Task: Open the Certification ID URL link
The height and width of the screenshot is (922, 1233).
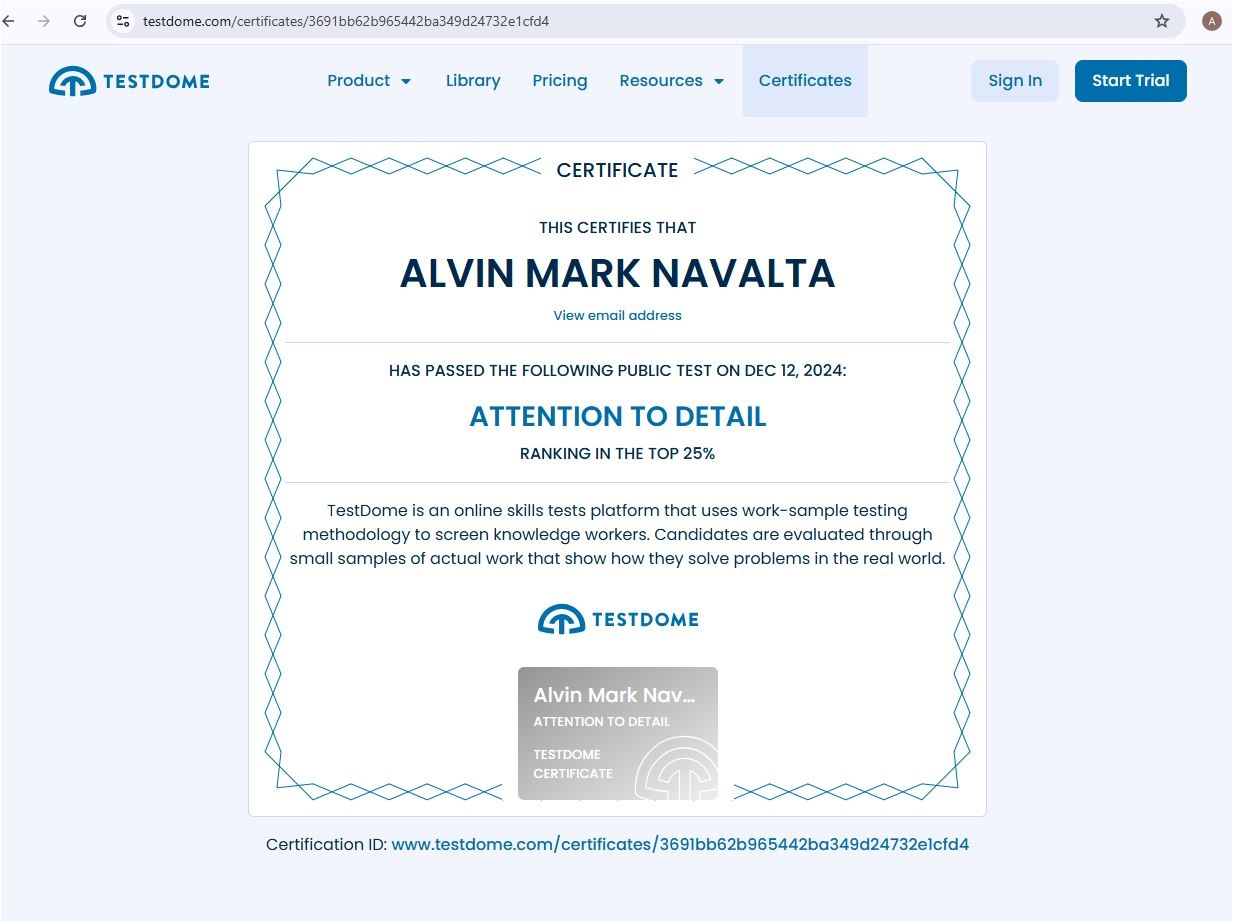Action: [x=680, y=845]
